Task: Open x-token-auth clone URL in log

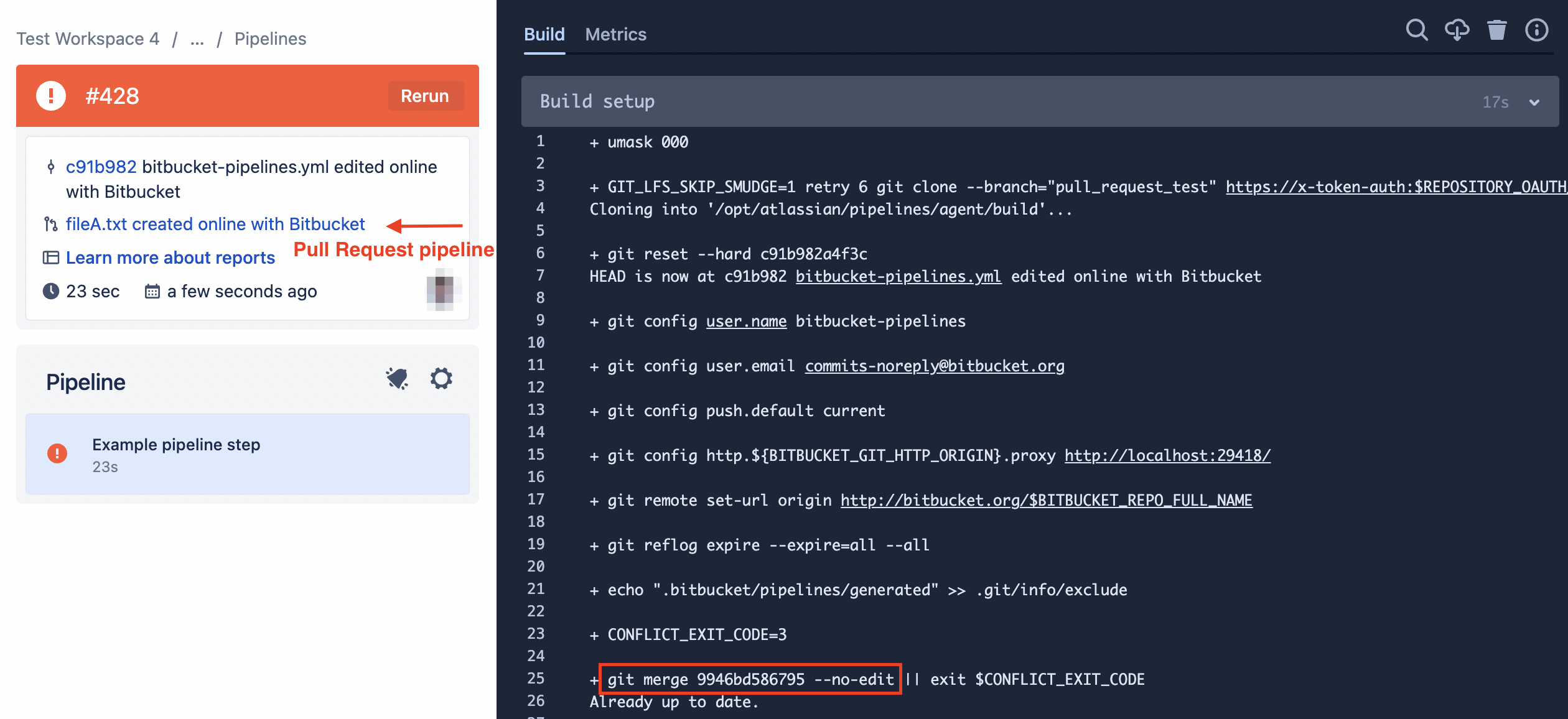Action: coord(1396,187)
